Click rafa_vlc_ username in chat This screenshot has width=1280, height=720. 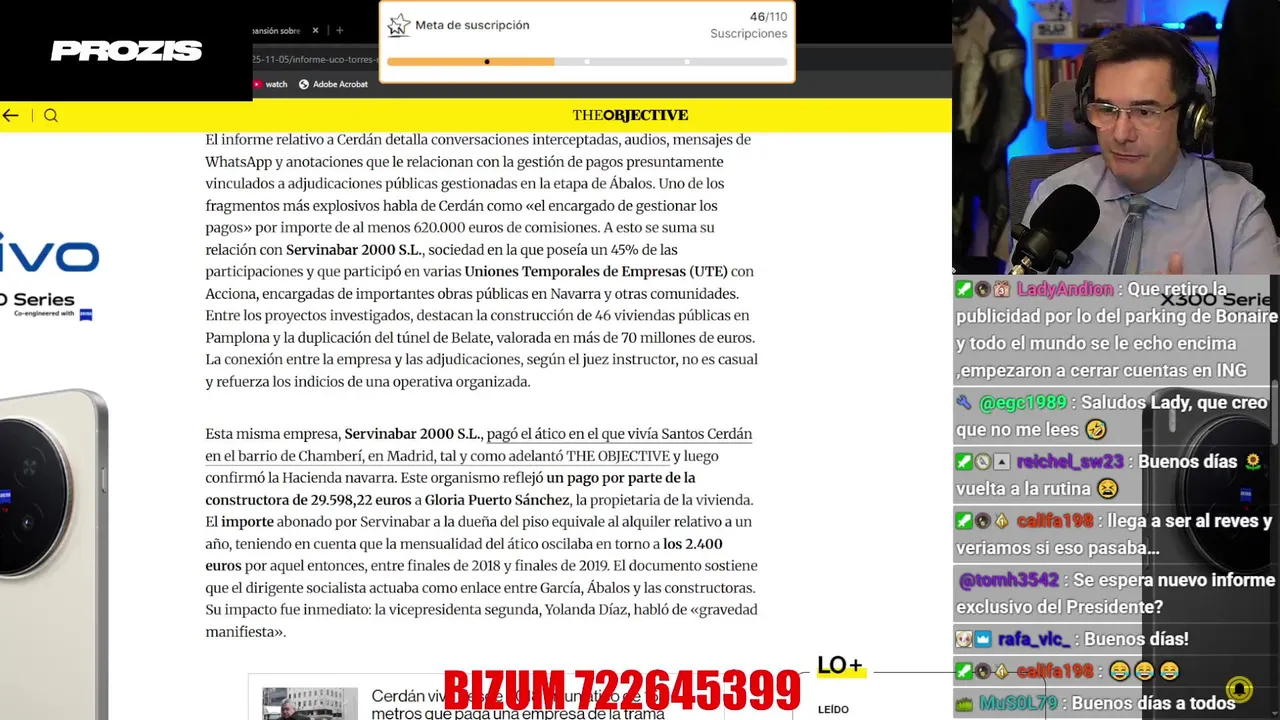tap(1036, 639)
